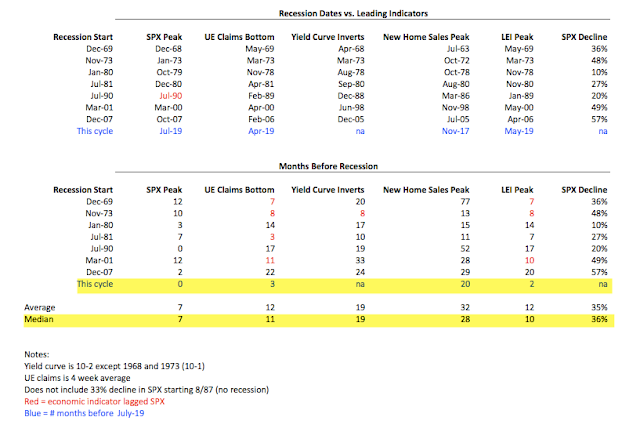Click the red note about lagged SPX indicator
The height and width of the screenshot is (428, 640).
coord(94,401)
